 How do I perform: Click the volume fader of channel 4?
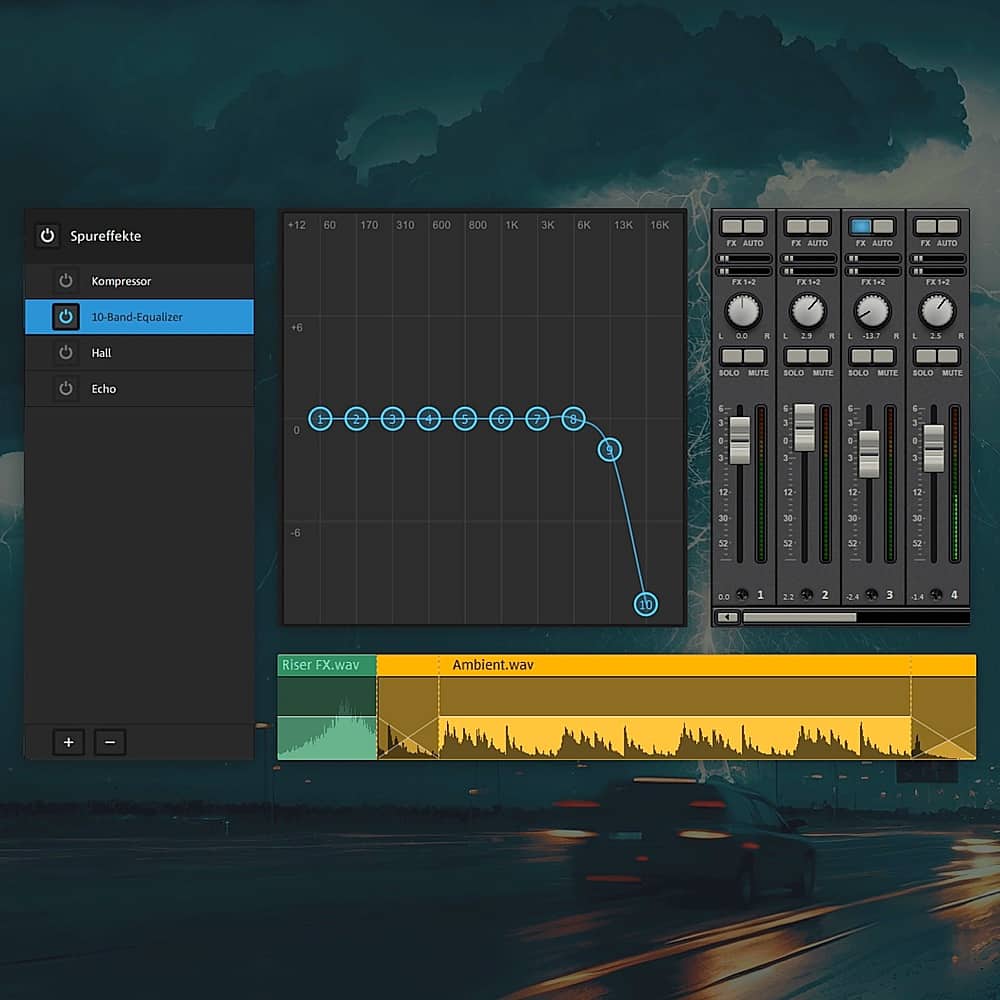coord(933,447)
